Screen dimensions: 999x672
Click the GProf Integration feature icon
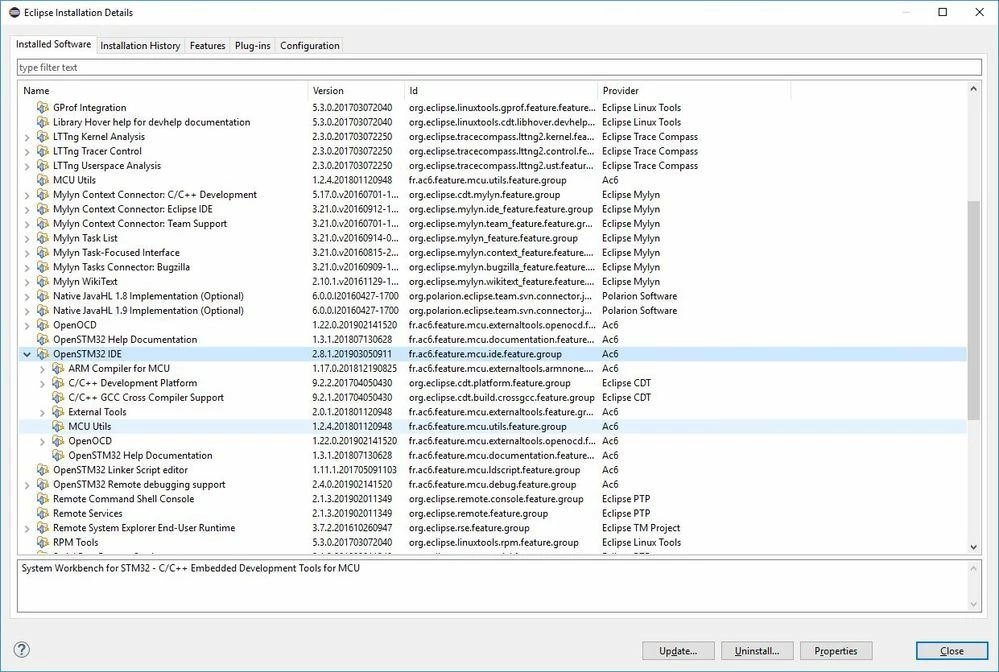[43, 108]
